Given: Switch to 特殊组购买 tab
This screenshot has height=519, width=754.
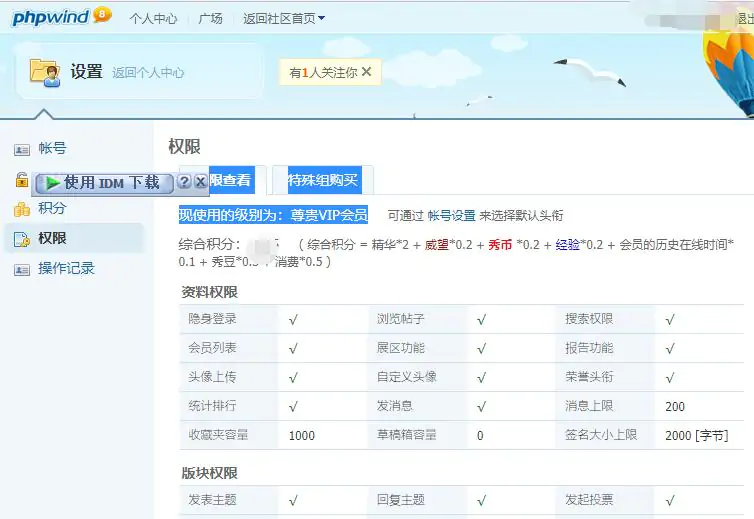Looking at the screenshot, I should [323, 180].
